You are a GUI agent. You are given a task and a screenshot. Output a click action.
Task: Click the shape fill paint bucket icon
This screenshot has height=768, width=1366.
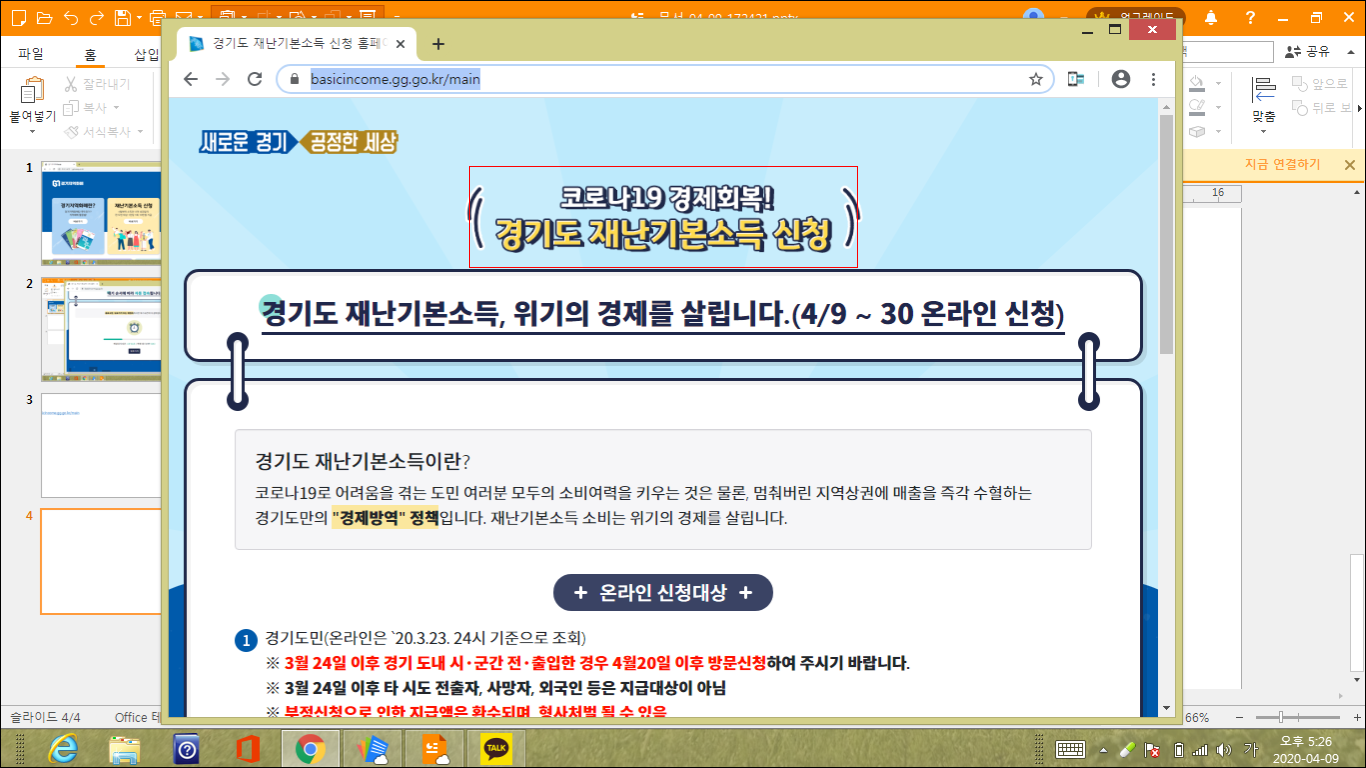click(x=1197, y=83)
